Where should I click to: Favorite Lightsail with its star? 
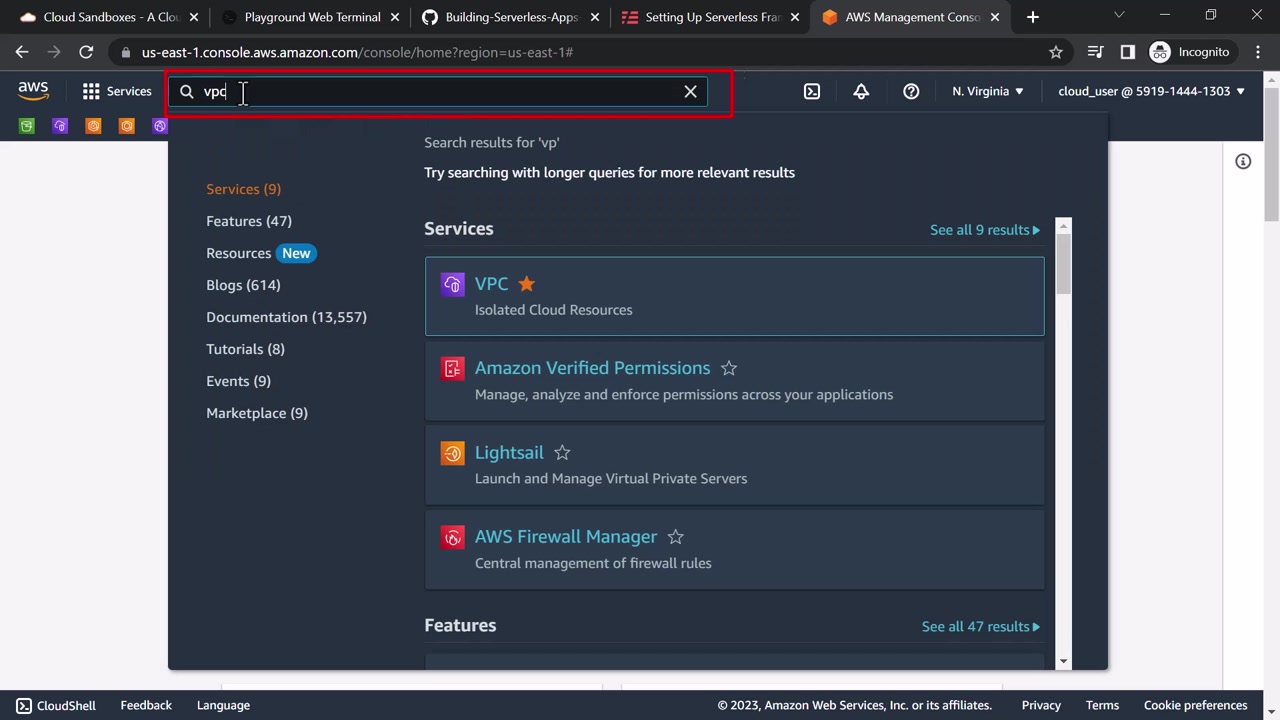pos(562,453)
